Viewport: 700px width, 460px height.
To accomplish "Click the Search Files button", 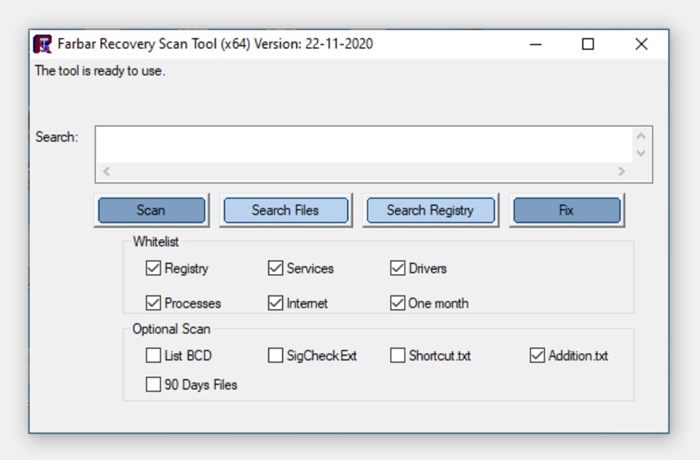I will [x=286, y=210].
